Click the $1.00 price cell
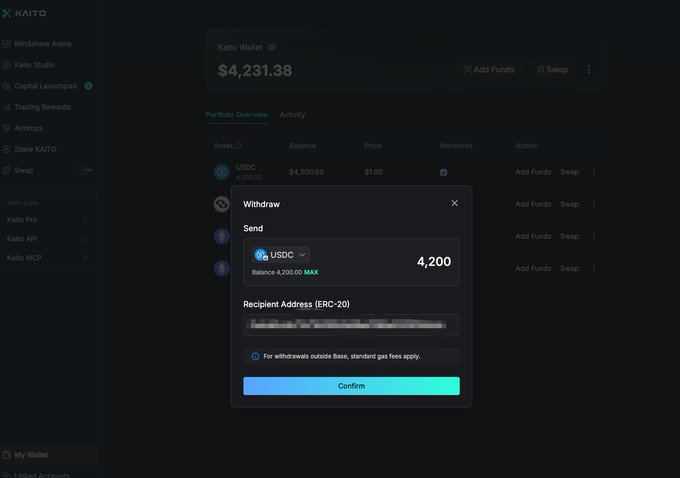This screenshot has width=680, height=478. (x=373, y=172)
